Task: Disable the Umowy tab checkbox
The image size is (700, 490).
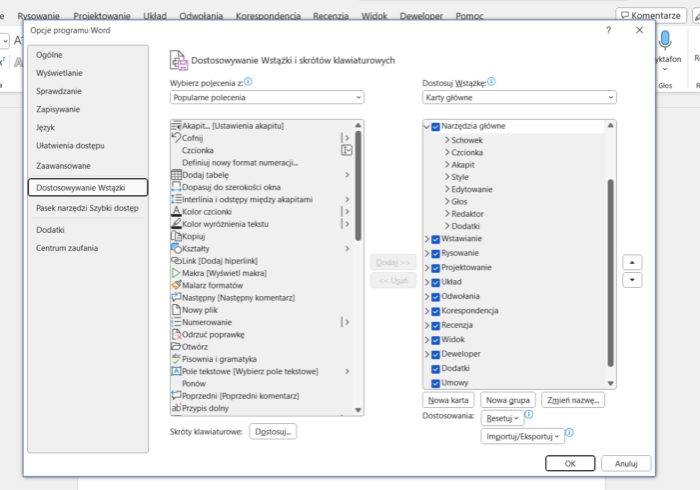Action: click(x=435, y=383)
